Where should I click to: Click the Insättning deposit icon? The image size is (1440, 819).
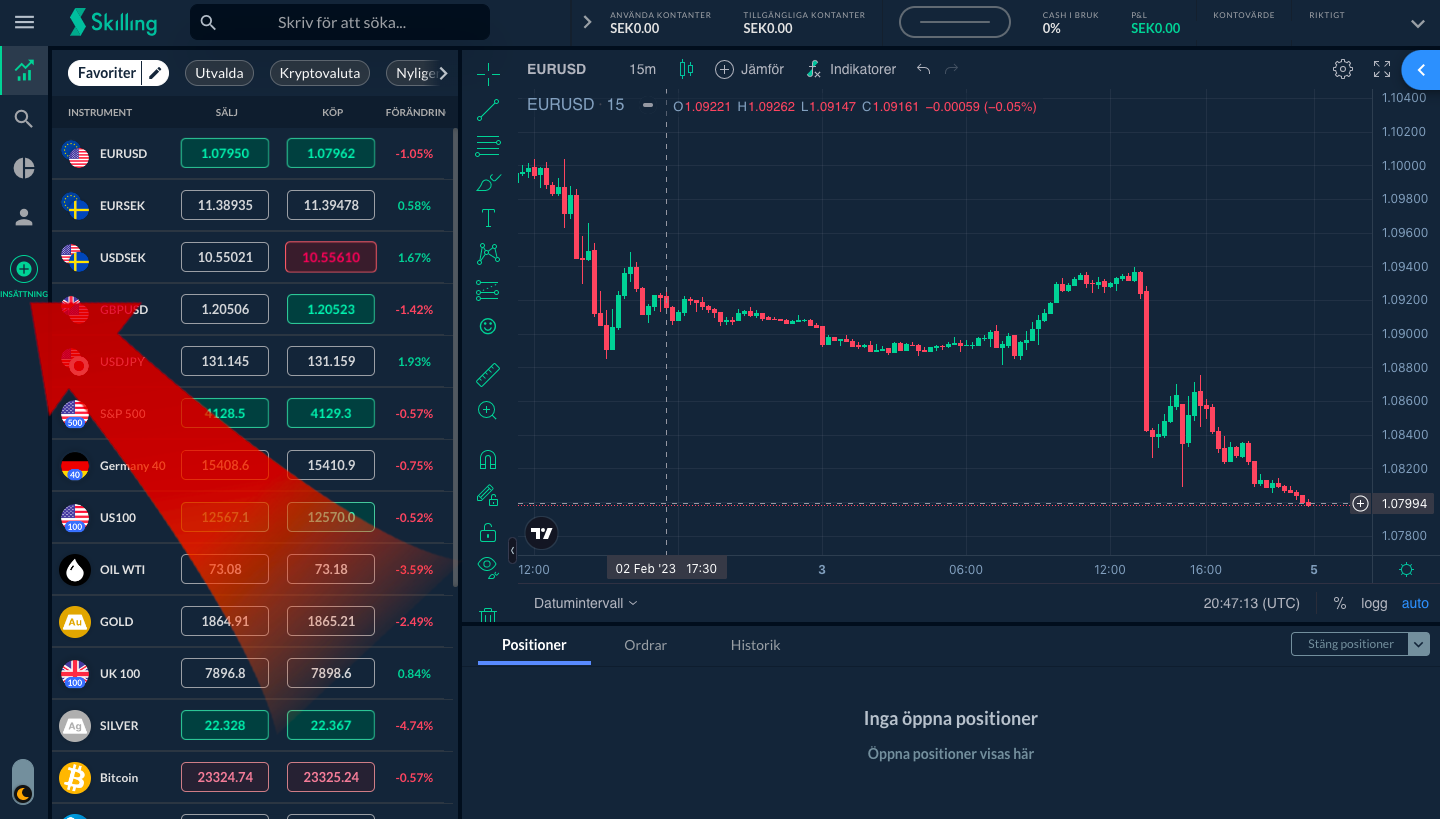coord(24,269)
